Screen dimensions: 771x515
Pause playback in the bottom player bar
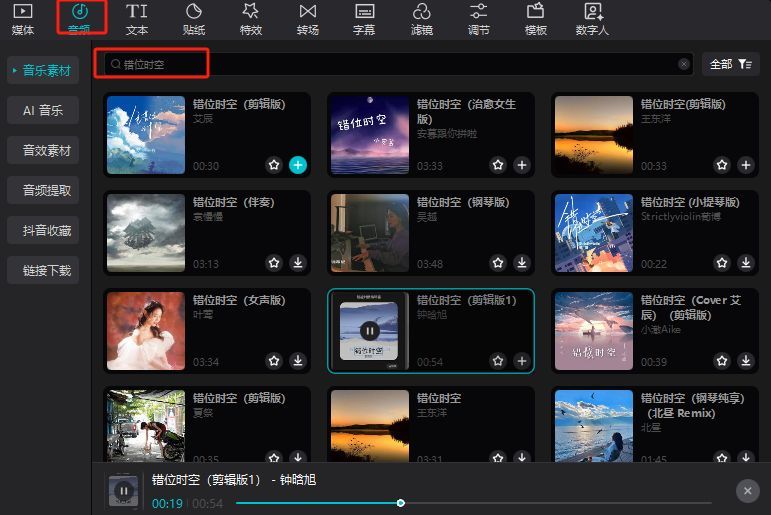tap(123, 490)
